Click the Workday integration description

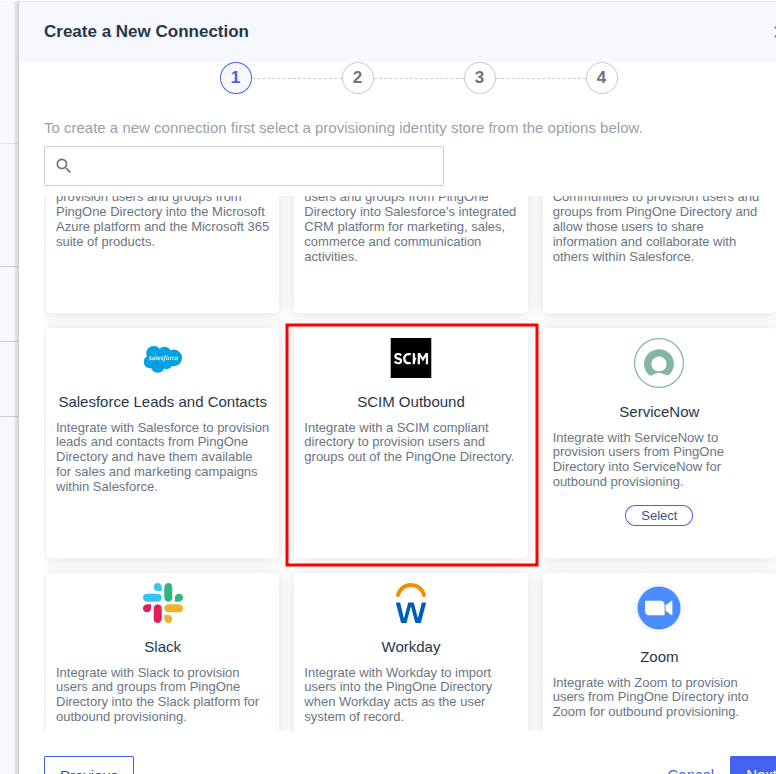[x=398, y=695]
